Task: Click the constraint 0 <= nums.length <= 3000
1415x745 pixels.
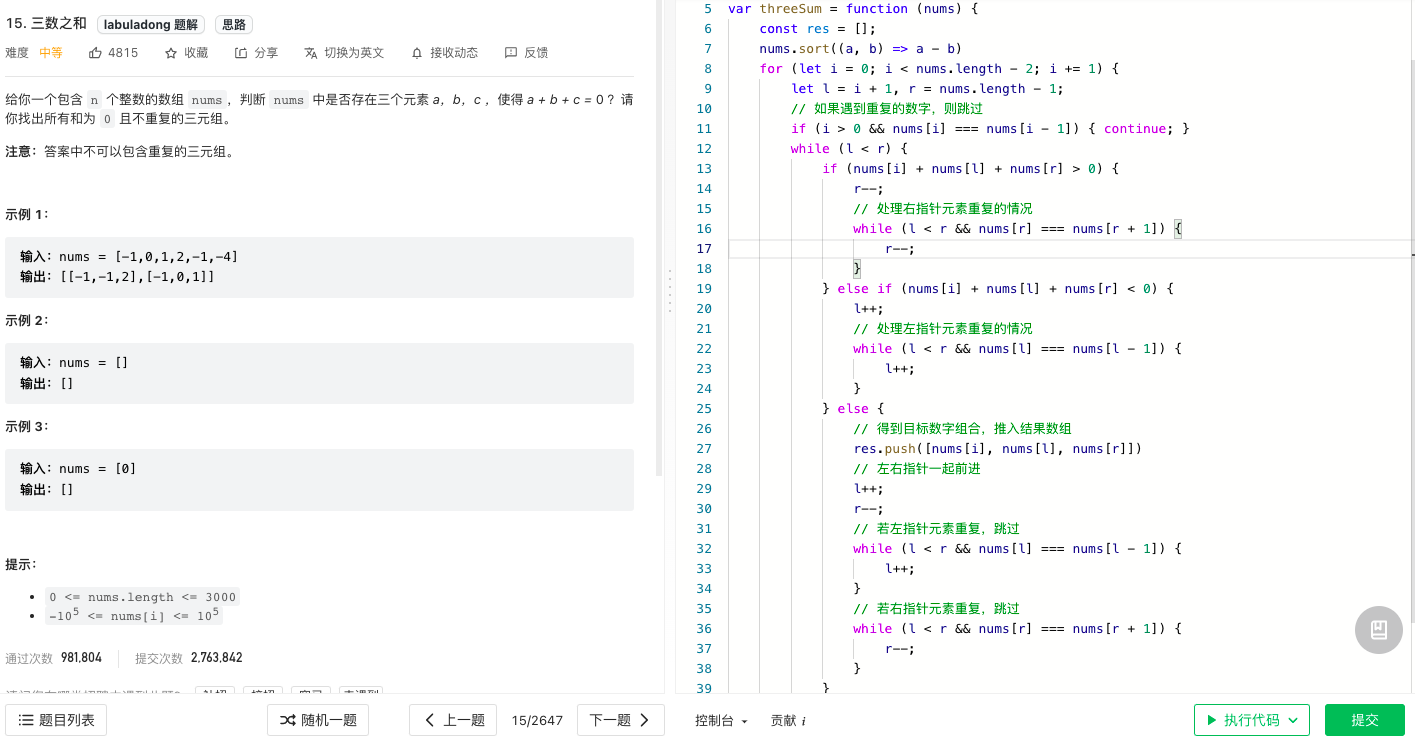Action: click(x=143, y=597)
